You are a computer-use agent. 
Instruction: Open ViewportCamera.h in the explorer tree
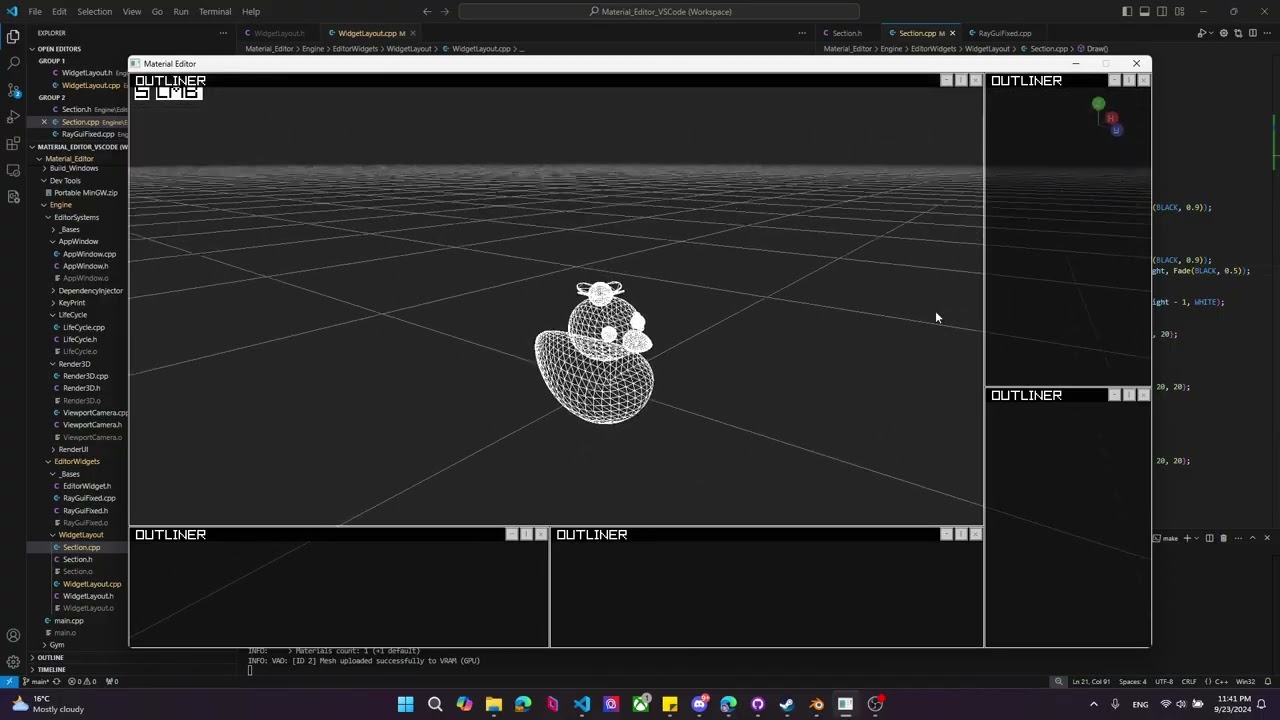coord(92,425)
